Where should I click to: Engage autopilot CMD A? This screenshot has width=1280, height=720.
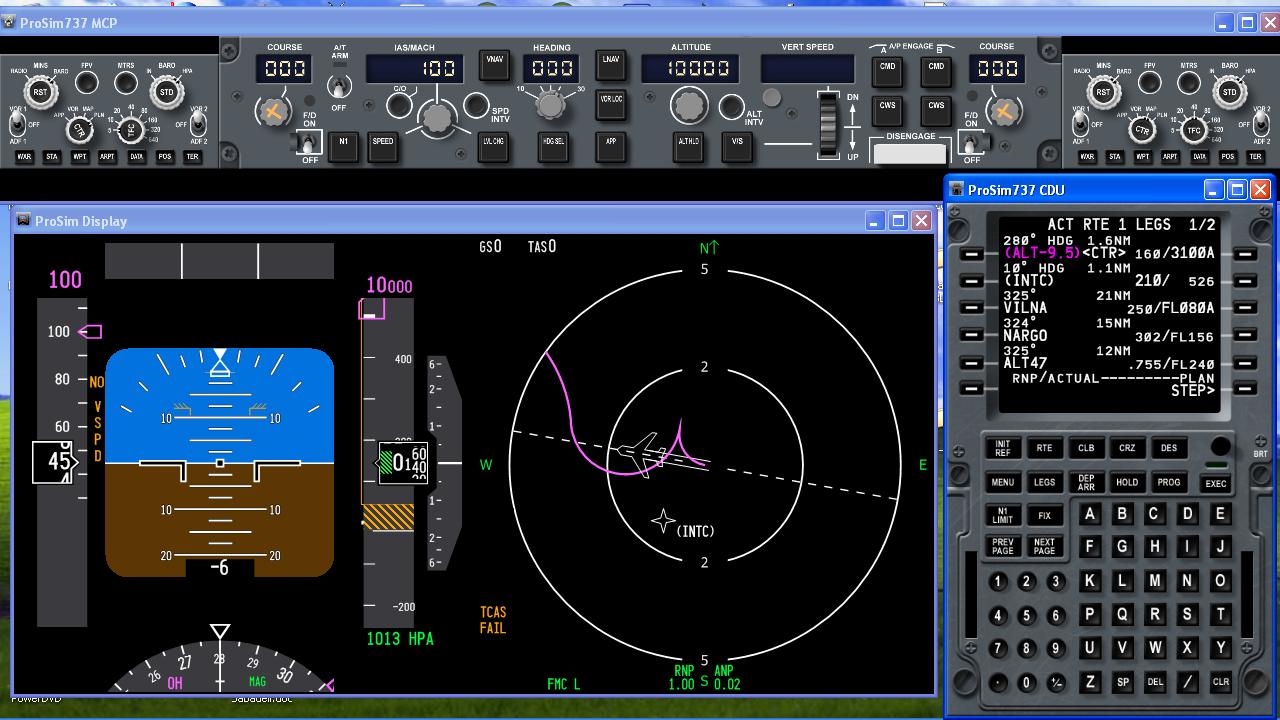point(887,68)
